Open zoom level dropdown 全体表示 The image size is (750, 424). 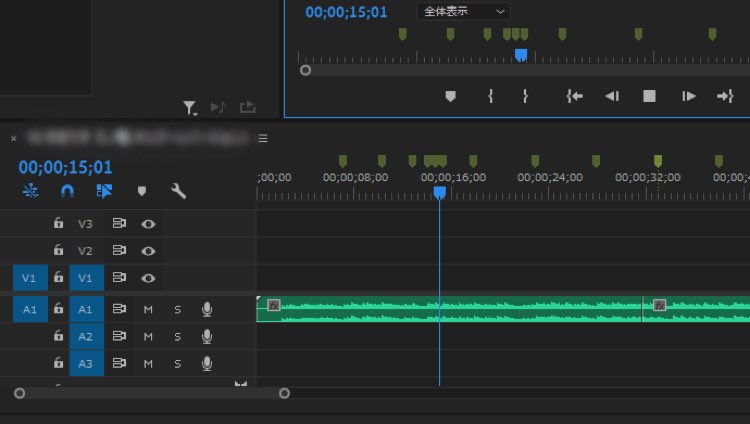pos(463,11)
